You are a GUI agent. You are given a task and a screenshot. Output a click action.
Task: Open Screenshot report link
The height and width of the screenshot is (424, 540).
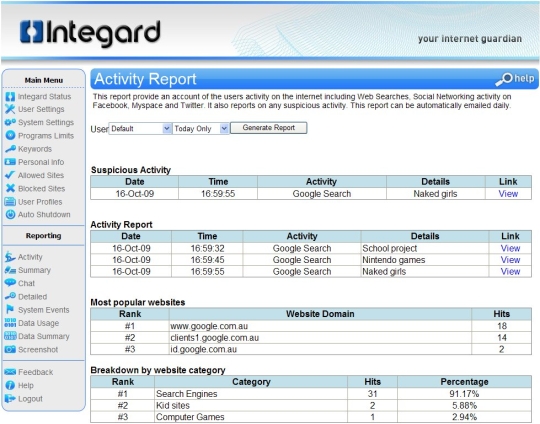pyautogui.click(x=38, y=350)
